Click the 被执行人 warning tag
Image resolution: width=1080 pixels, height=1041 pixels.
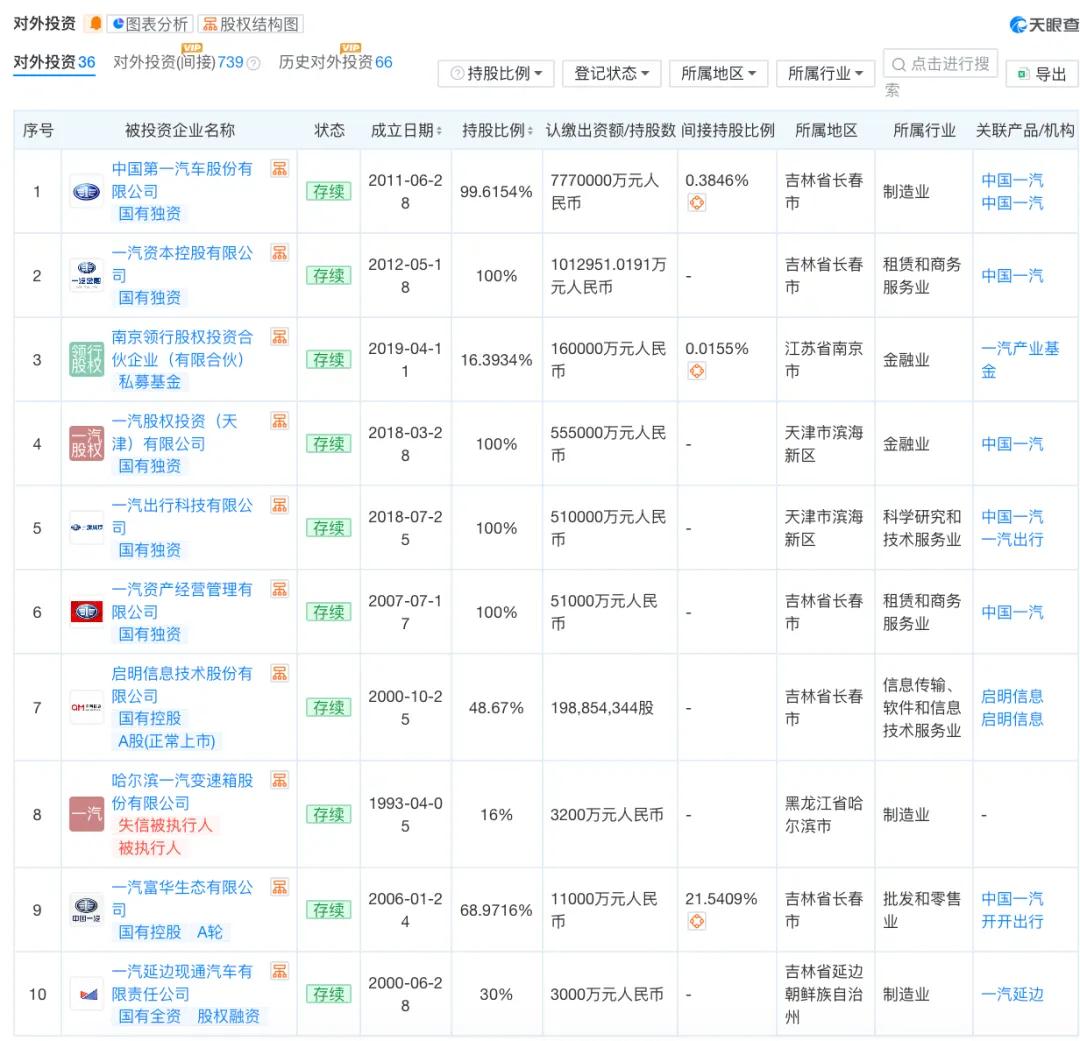tap(149, 848)
